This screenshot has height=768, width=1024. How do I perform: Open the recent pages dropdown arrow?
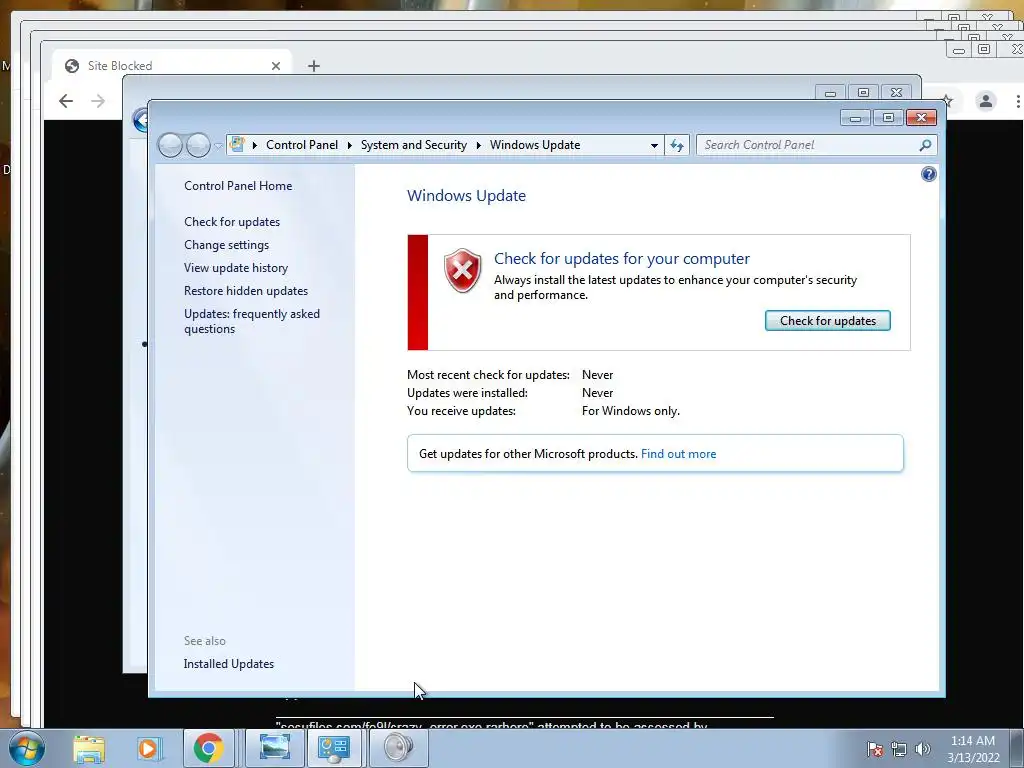pyautogui.click(x=218, y=146)
